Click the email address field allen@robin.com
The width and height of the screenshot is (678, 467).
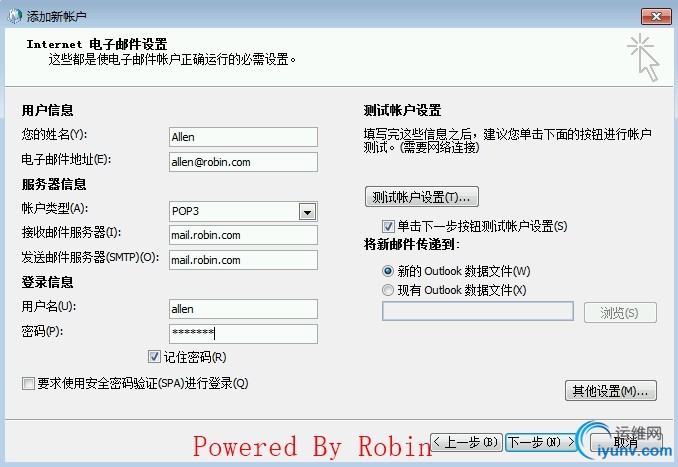[x=243, y=162]
